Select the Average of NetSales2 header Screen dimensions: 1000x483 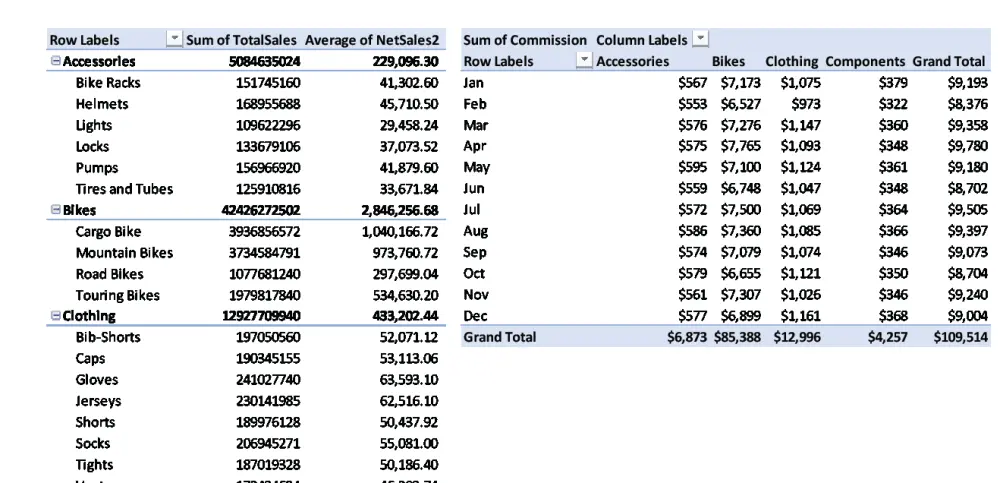372,40
